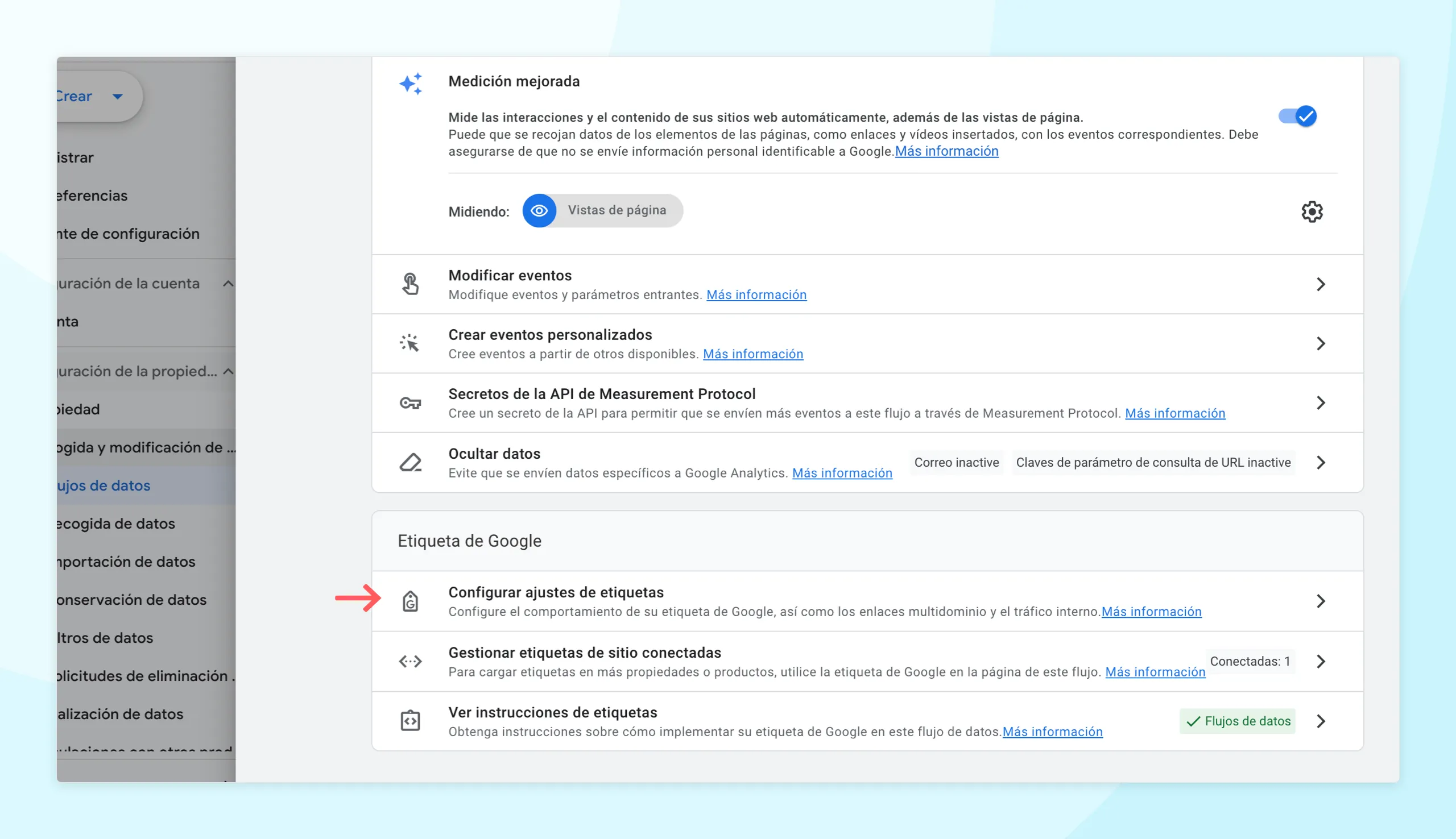Viewport: 1456px width, 839px height.
Task: Open Configurar ajustes de etiquetas chevron
Action: pyautogui.click(x=1321, y=601)
